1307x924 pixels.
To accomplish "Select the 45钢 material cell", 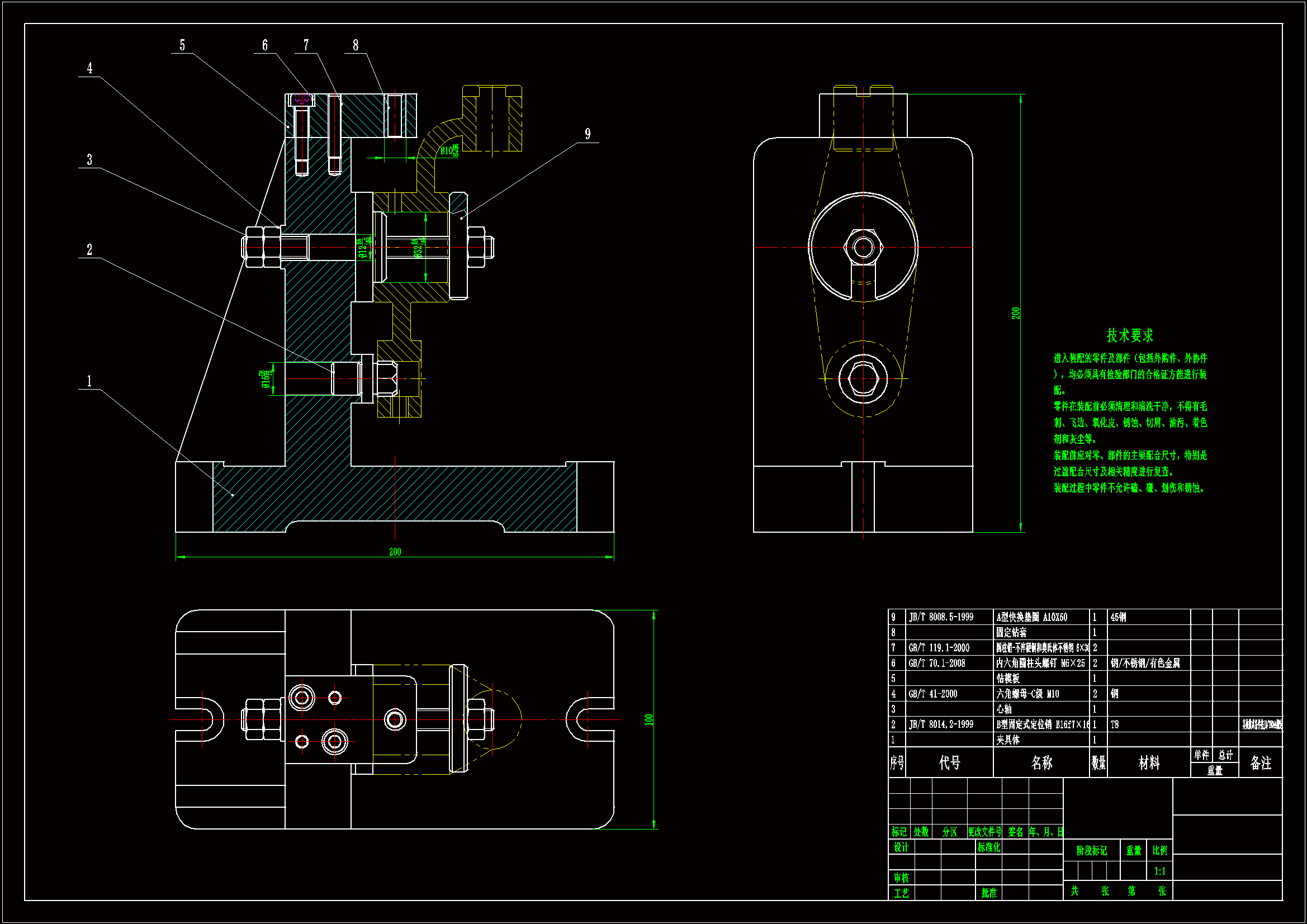I will click(x=1118, y=617).
